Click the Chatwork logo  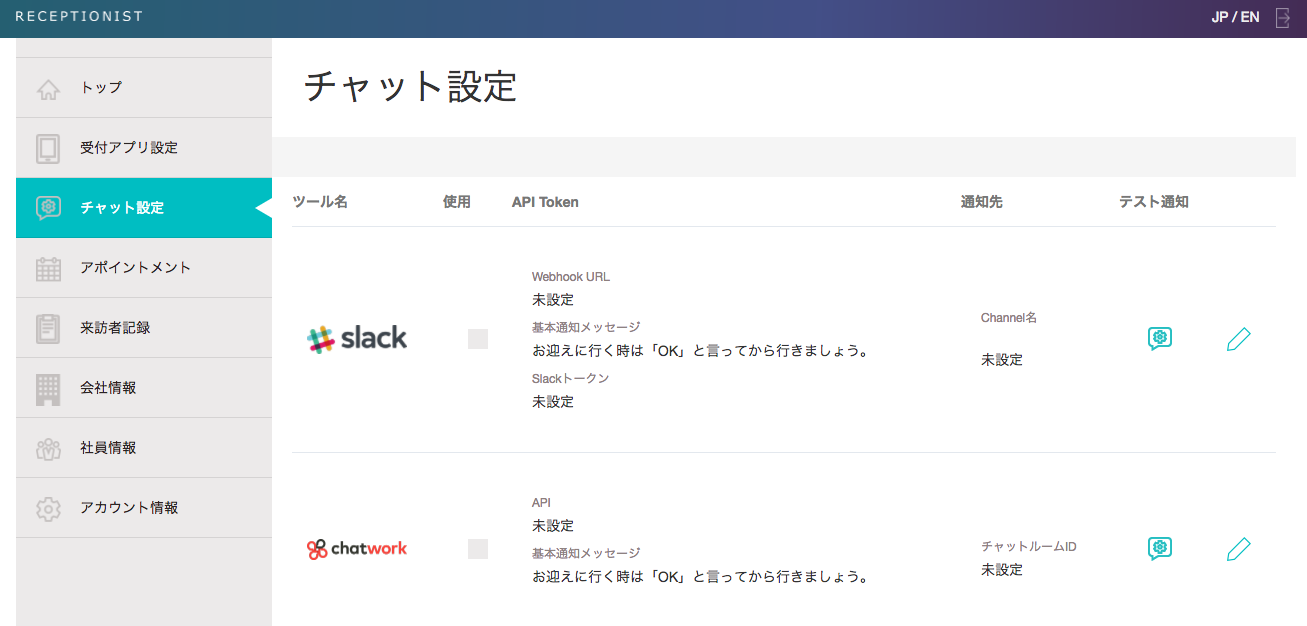(x=357, y=549)
